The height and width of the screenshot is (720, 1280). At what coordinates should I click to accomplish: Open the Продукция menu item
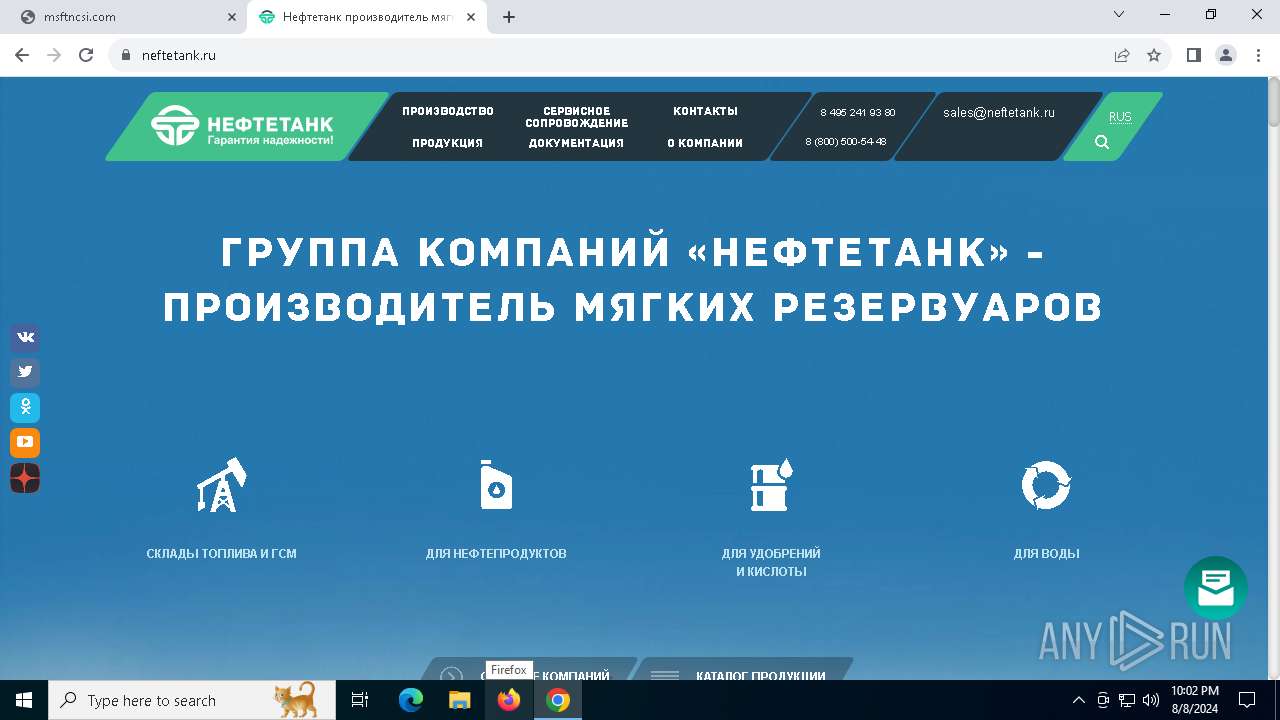pyautogui.click(x=447, y=143)
